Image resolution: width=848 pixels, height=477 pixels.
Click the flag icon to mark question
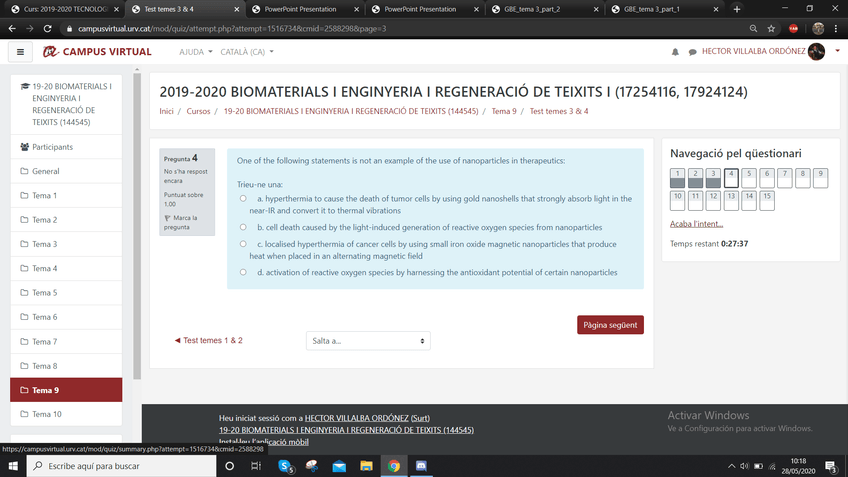click(168, 217)
